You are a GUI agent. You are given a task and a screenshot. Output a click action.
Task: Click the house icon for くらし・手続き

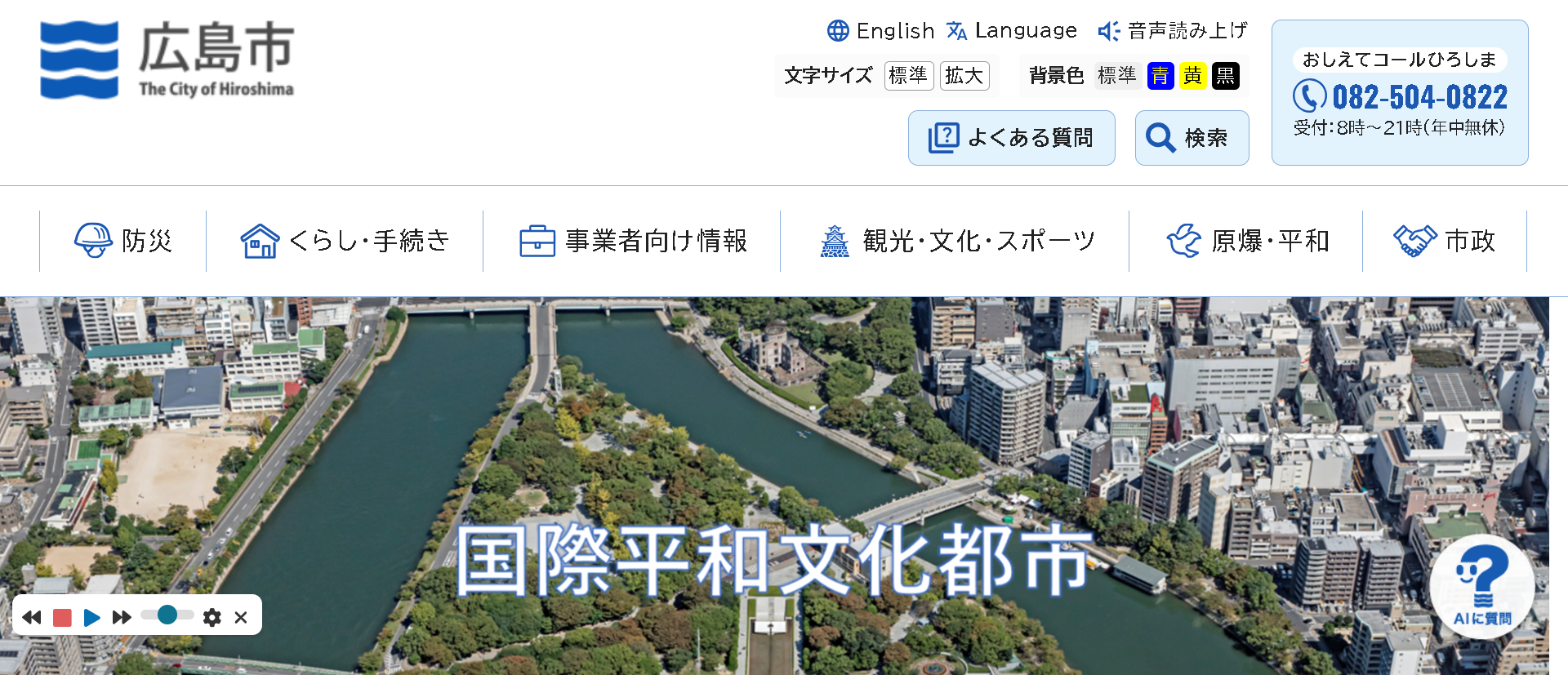click(261, 241)
